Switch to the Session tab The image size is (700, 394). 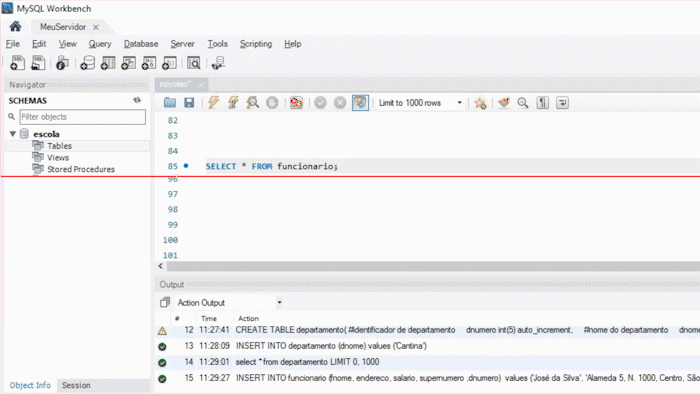click(x=76, y=385)
